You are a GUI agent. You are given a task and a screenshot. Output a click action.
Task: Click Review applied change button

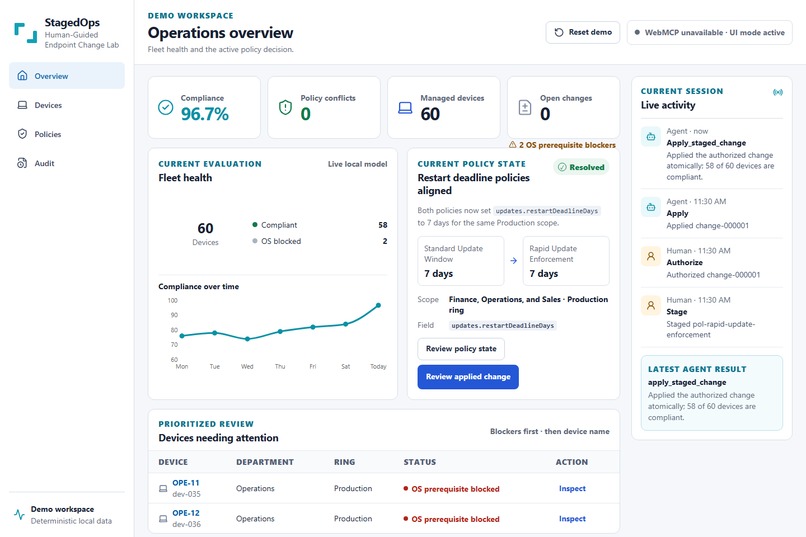[x=468, y=377]
